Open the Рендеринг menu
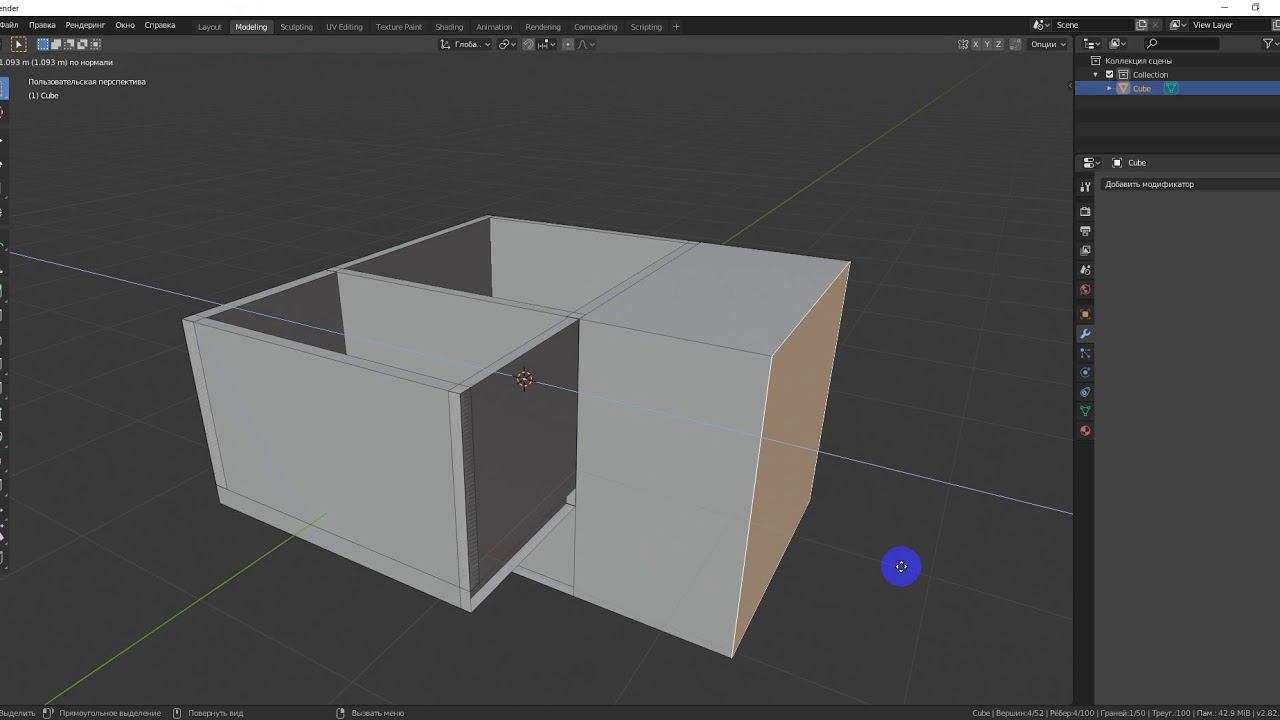This screenshot has height=720, width=1280. point(85,25)
